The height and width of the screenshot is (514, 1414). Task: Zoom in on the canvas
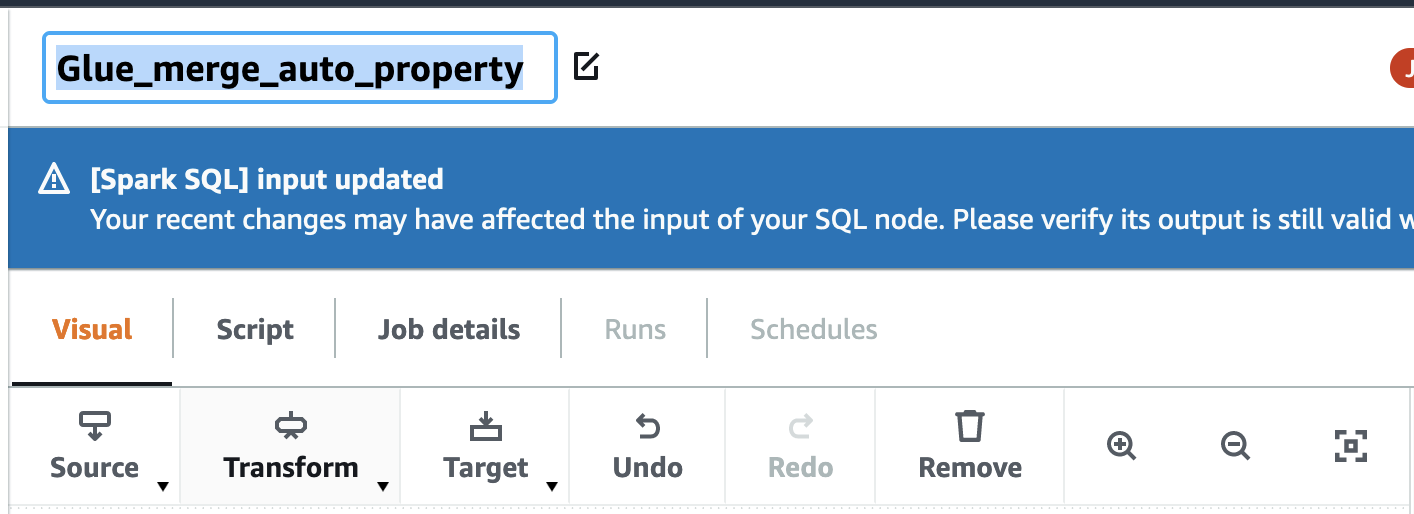click(1122, 446)
